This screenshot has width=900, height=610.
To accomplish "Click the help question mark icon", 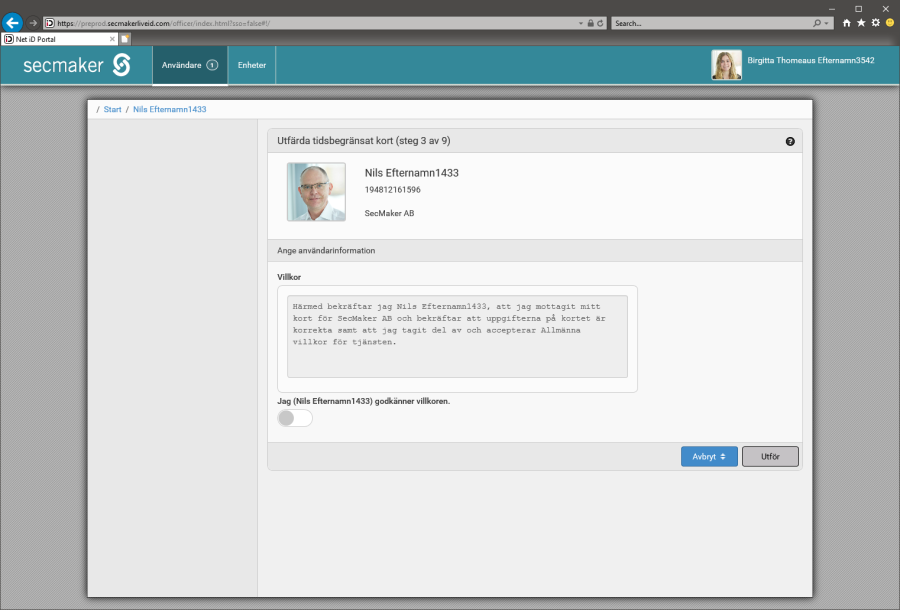I will pos(790,141).
